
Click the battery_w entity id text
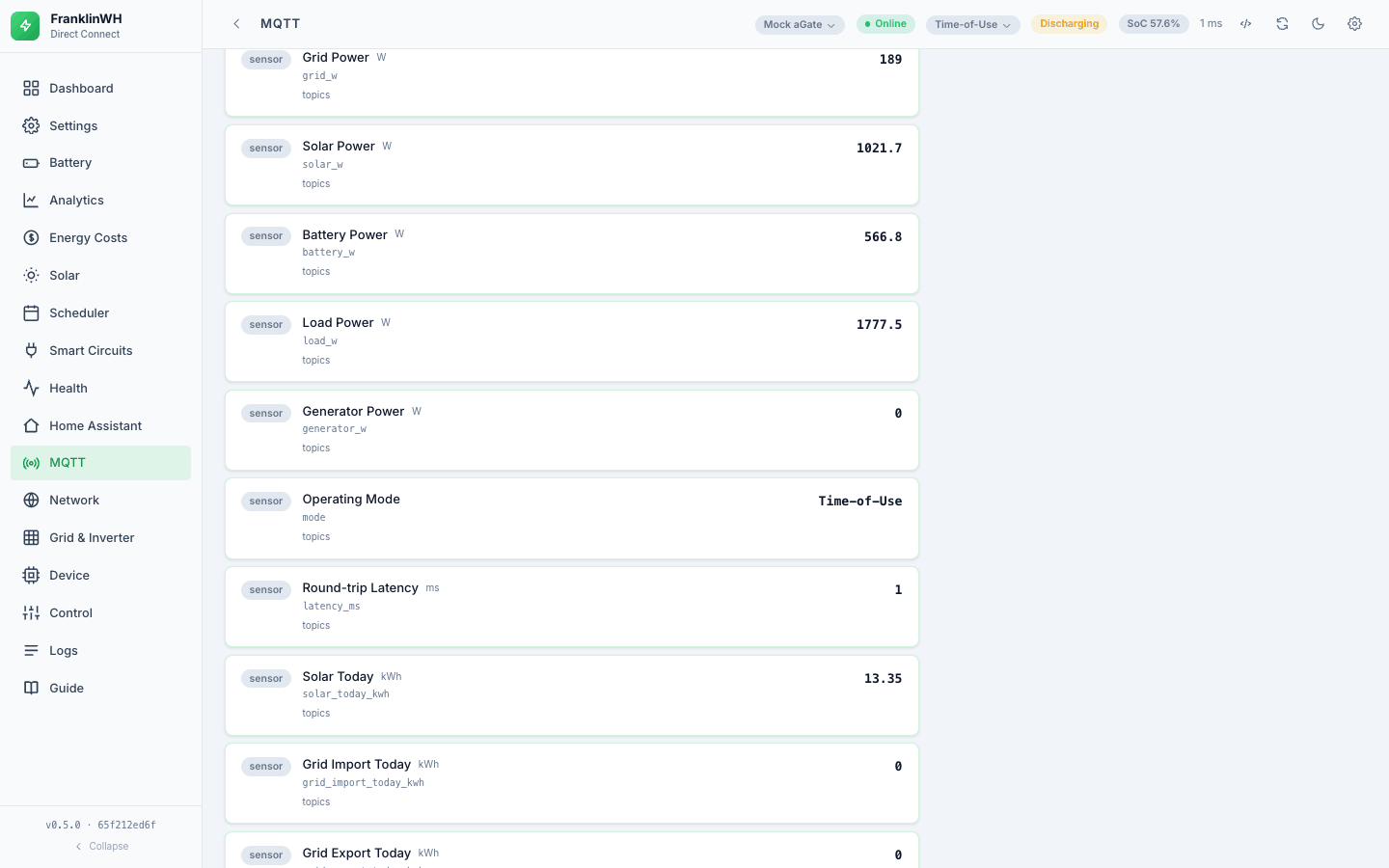point(329,253)
